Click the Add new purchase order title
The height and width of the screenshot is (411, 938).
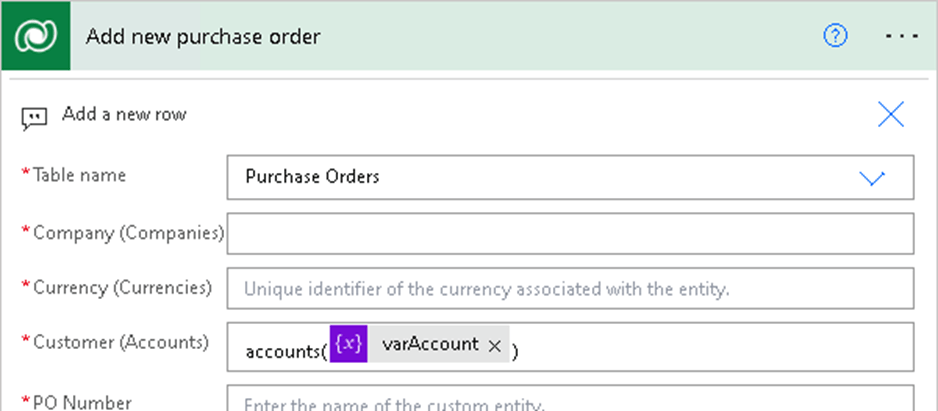coord(203,37)
